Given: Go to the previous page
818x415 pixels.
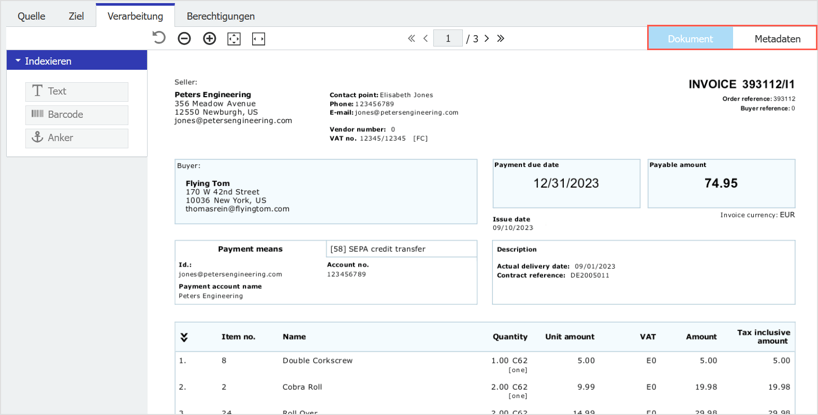Looking at the screenshot, I should coord(426,39).
